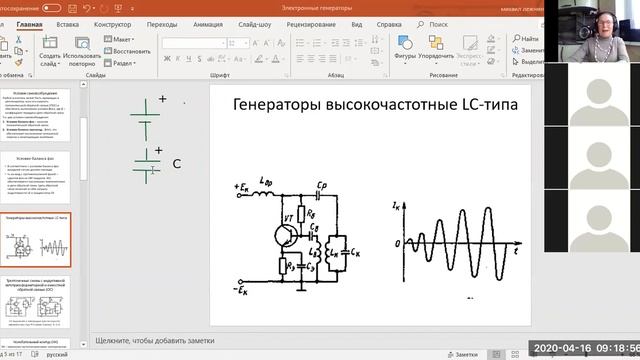The width and height of the screenshot is (640, 360).
Task: Start slide show from beginning icon in title bar
Action: (x=119, y=8)
